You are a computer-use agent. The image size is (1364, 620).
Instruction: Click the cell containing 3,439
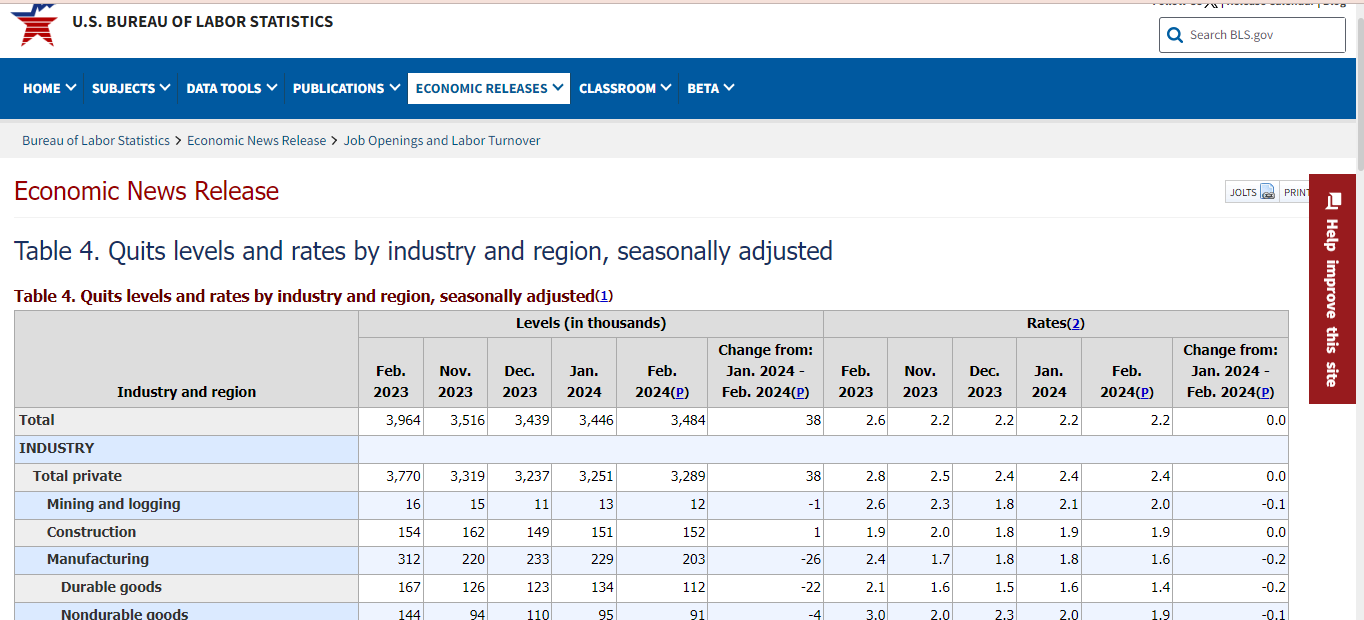point(520,421)
